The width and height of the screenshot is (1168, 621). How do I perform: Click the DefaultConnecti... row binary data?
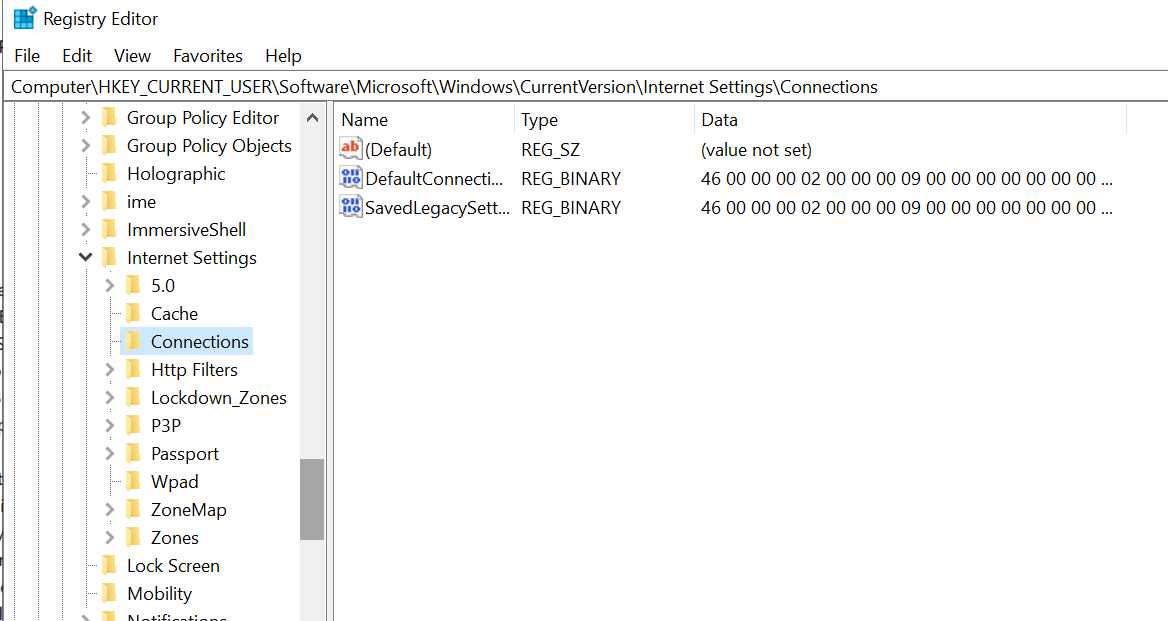[x=907, y=179]
